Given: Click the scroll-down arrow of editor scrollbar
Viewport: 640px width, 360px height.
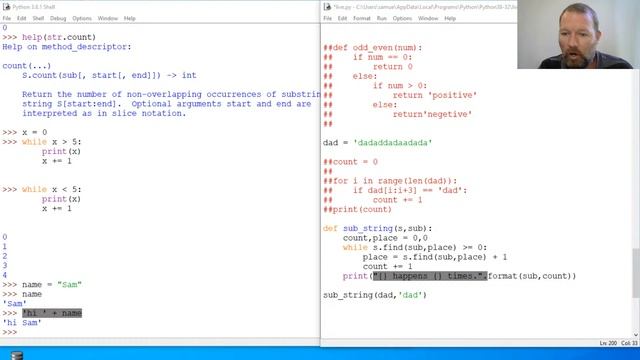Looking at the screenshot, I should (636, 335).
